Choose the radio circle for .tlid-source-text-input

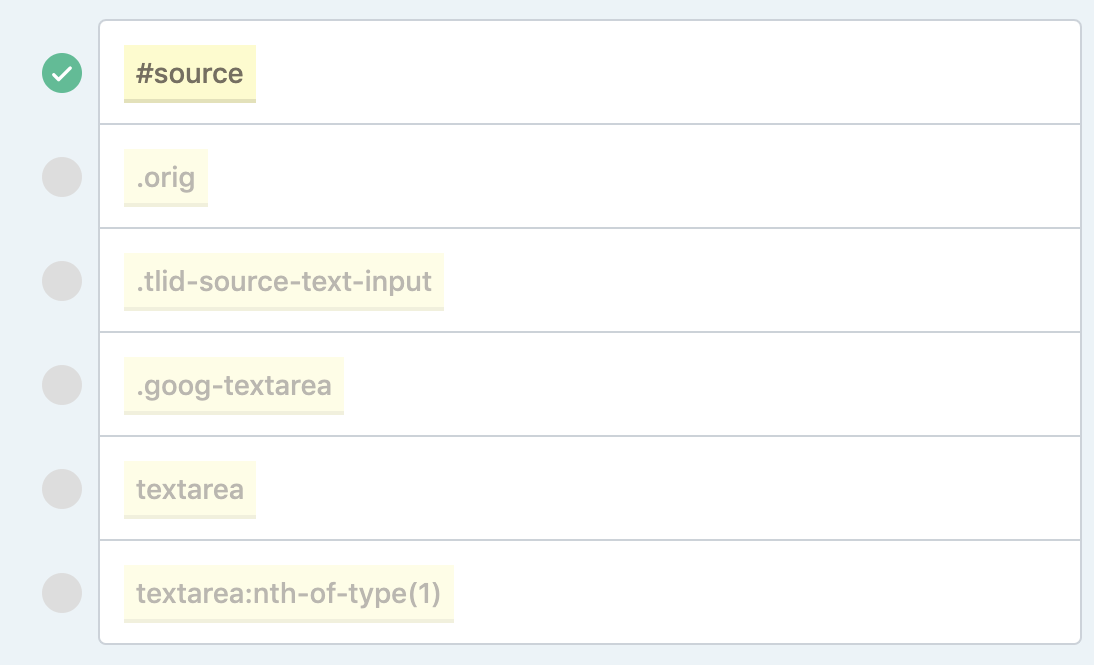pos(62,281)
